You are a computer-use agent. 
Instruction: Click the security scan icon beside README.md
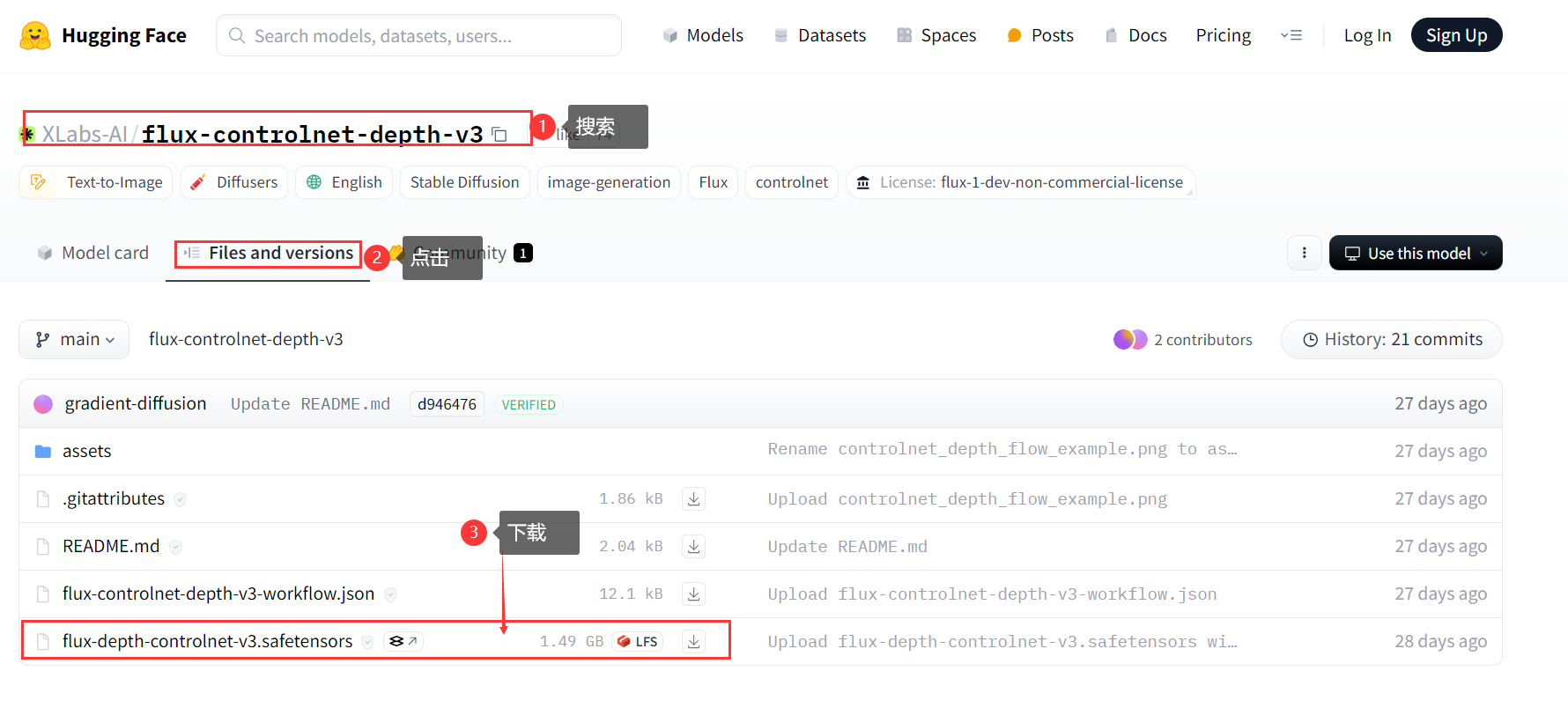175,547
